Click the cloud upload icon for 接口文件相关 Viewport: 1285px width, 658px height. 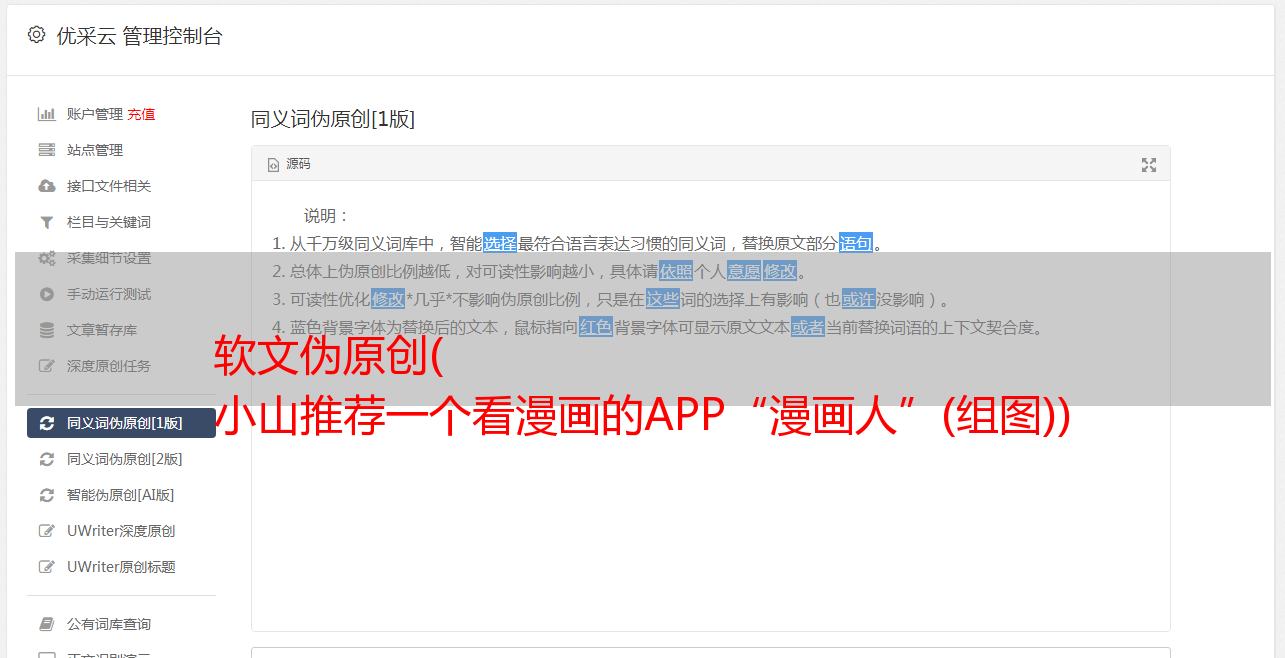pyautogui.click(x=46, y=186)
